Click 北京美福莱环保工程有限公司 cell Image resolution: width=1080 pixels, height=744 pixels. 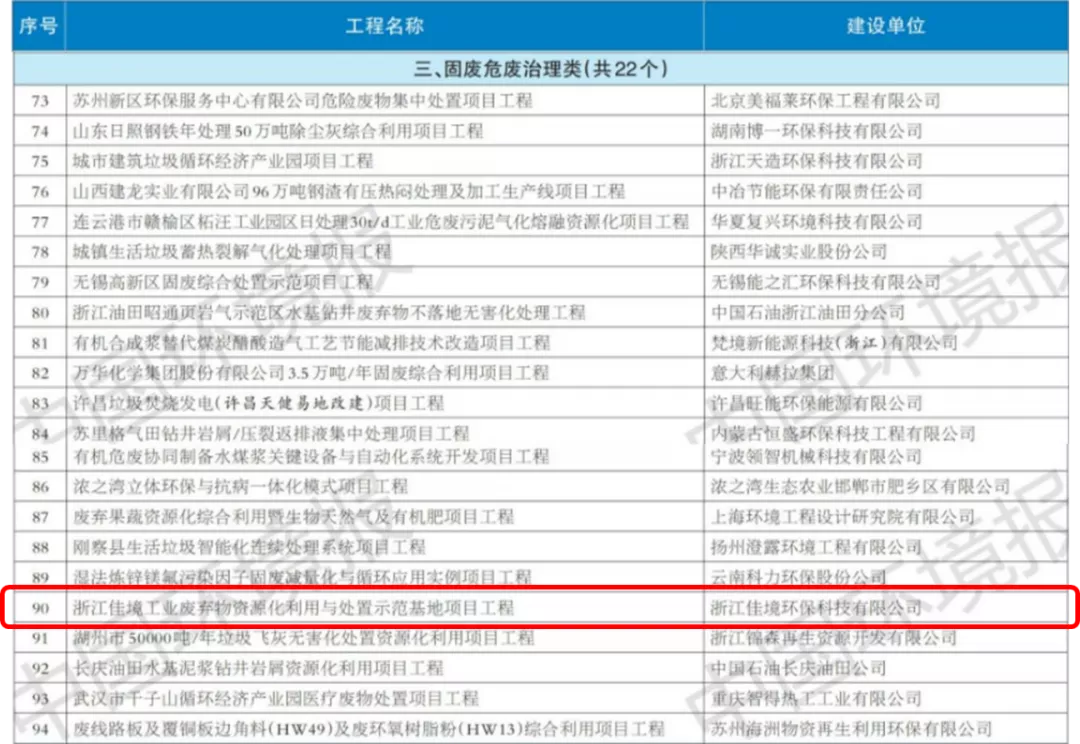pyautogui.click(x=825, y=101)
